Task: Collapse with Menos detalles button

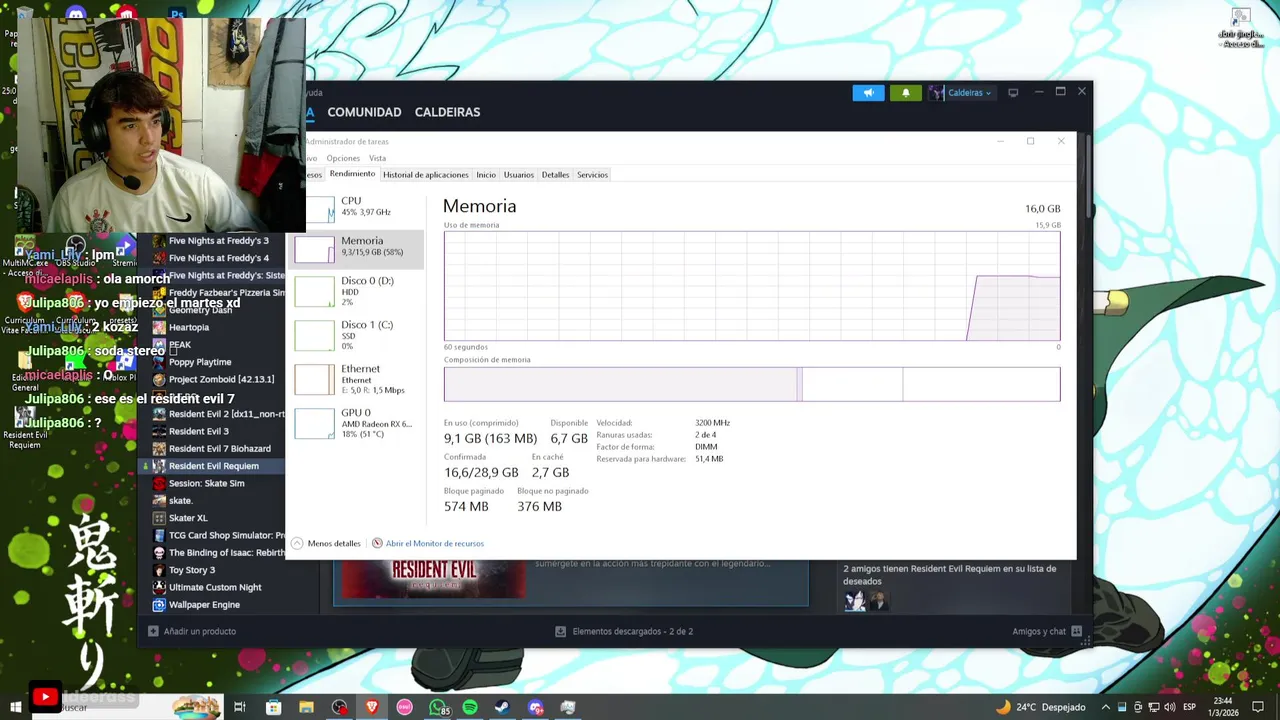Action: [x=326, y=543]
